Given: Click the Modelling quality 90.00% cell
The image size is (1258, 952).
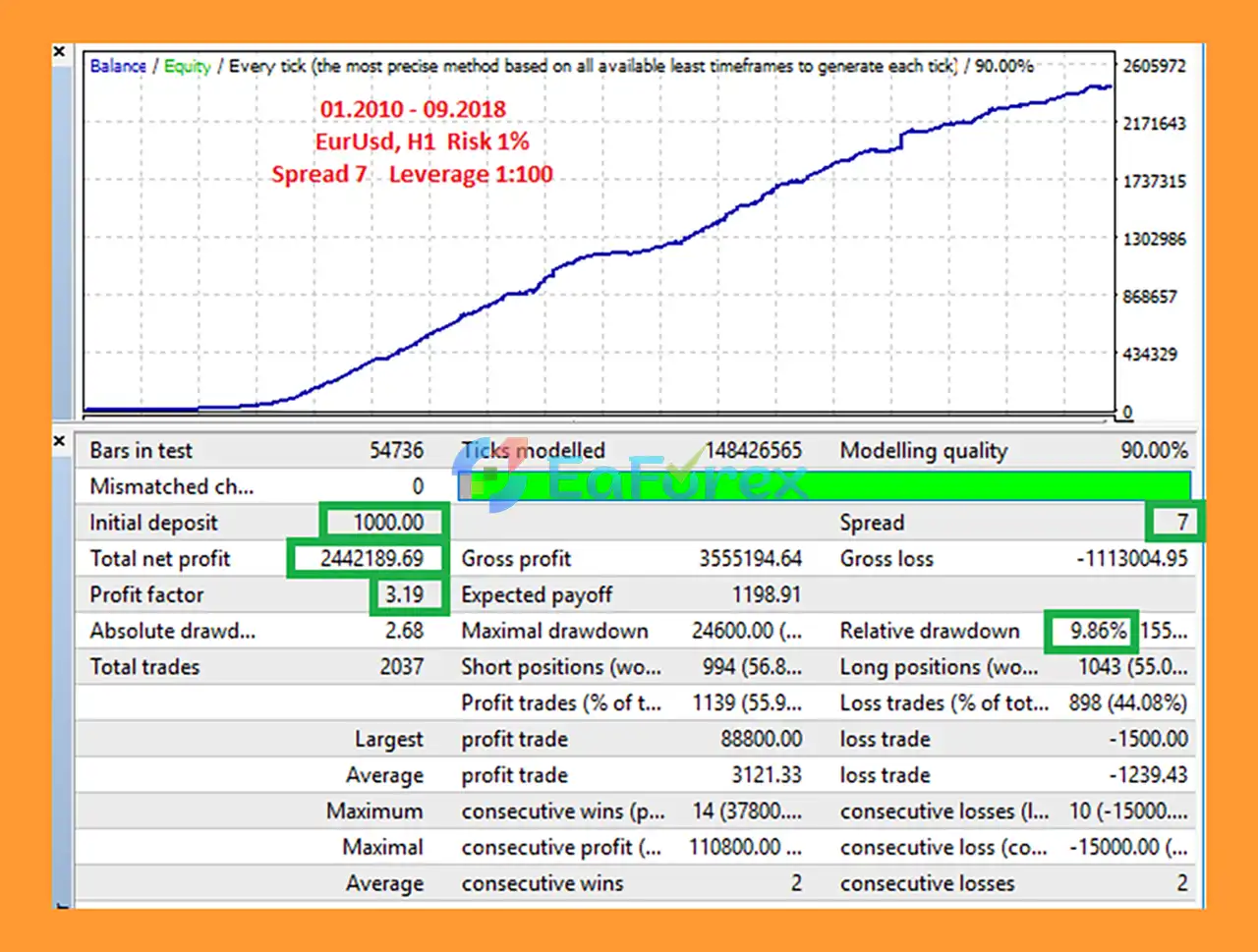Looking at the screenshot, I should 1153,451.
